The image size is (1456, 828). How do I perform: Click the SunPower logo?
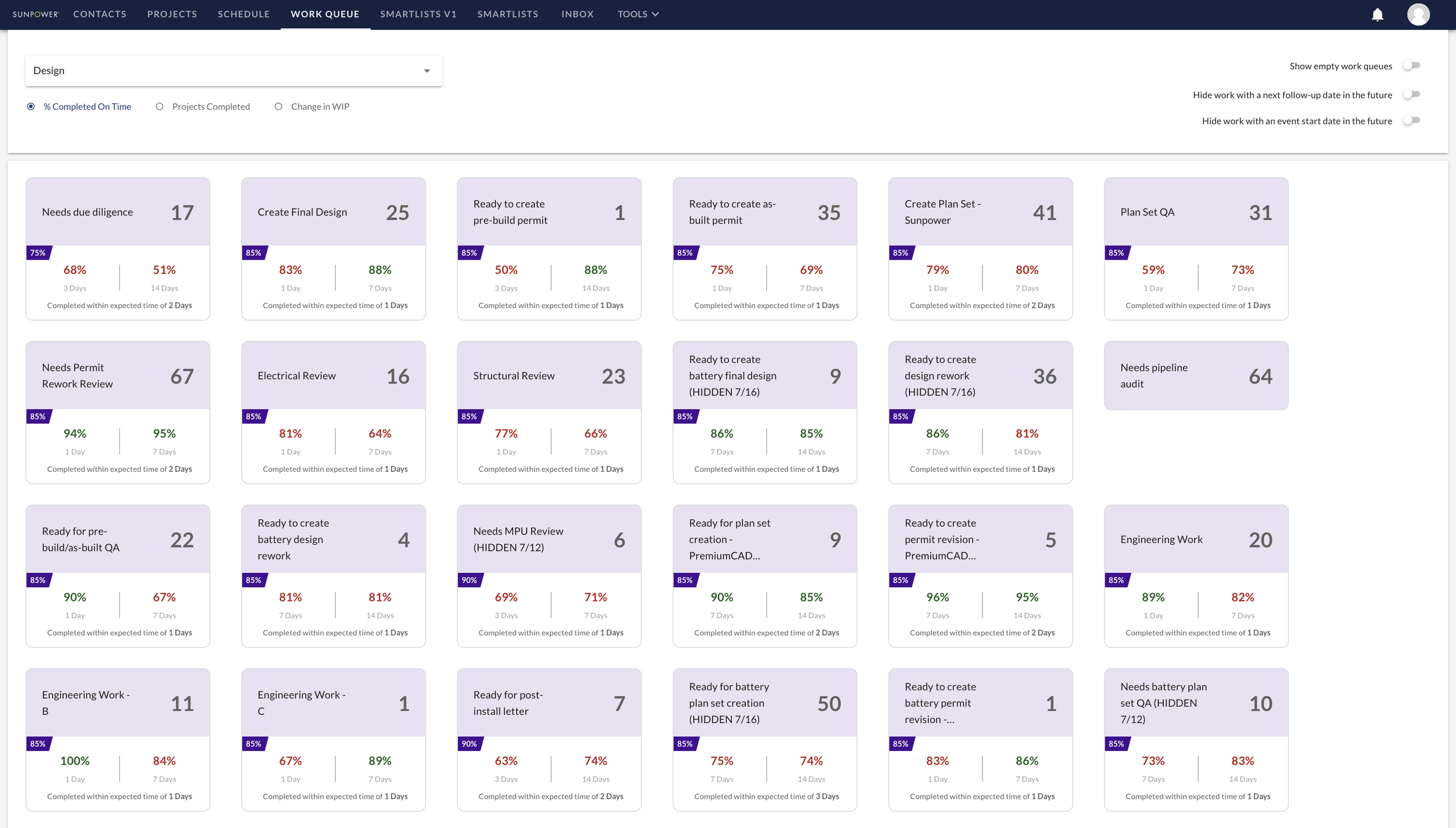coord(36,14)
